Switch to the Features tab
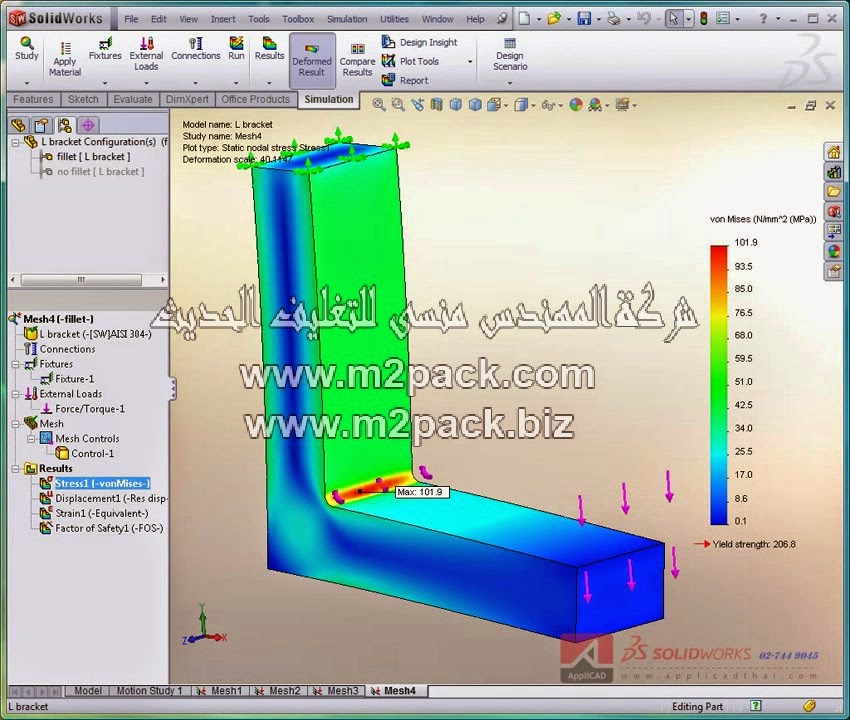Screen dimensions: 850x720 pyautogui.click(x=33, y=99)
